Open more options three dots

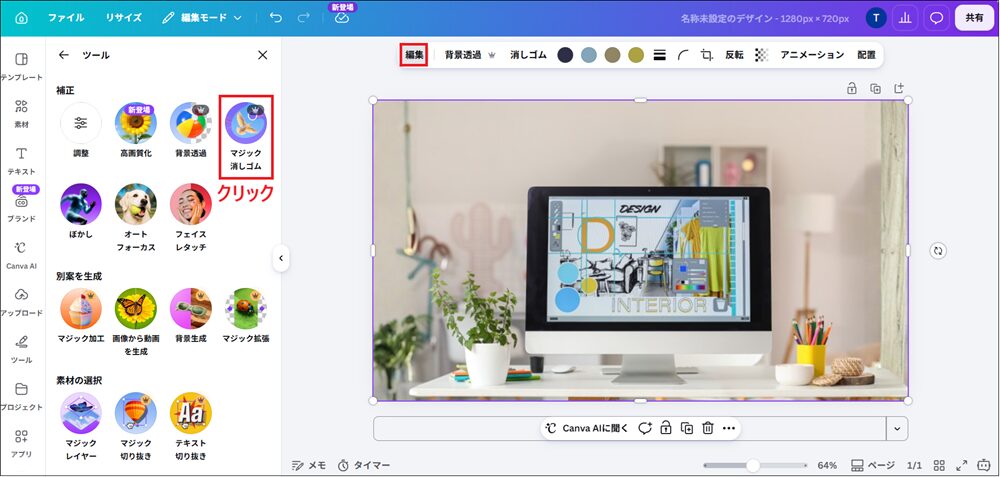tap(729, 428)
